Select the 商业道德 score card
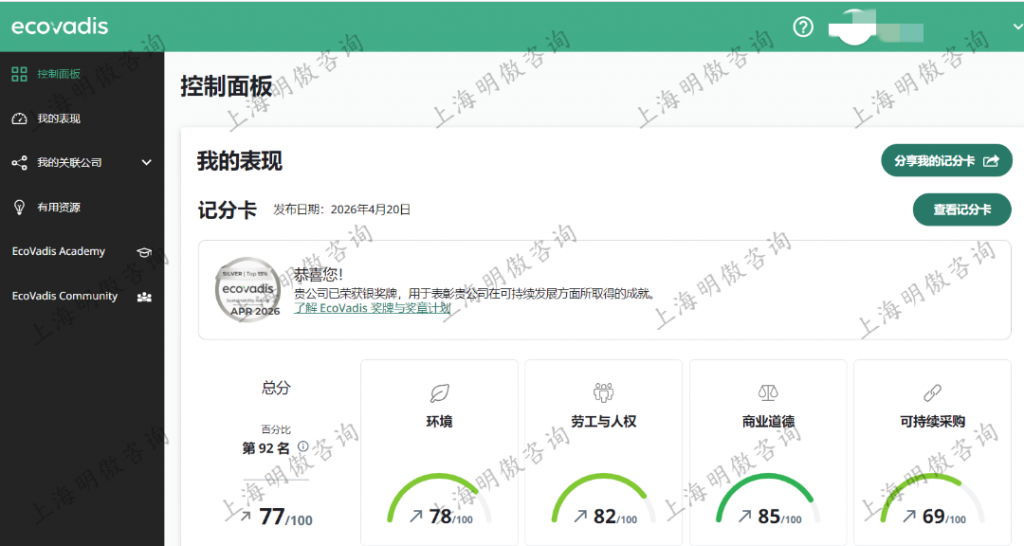The width and height of the screenshot is (1024, 546). click(768, 452)
